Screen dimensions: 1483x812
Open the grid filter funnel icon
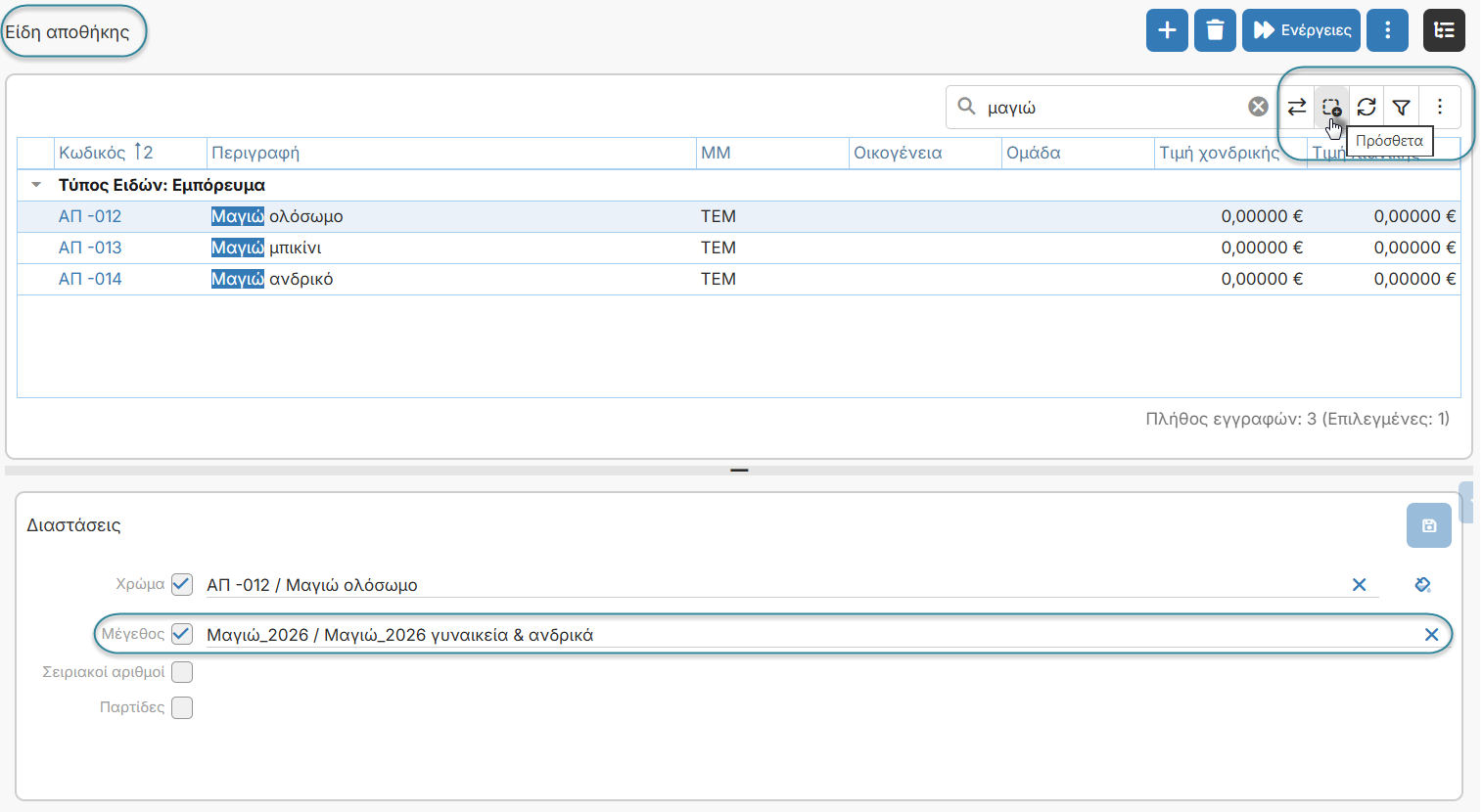tap(1402, 107)
